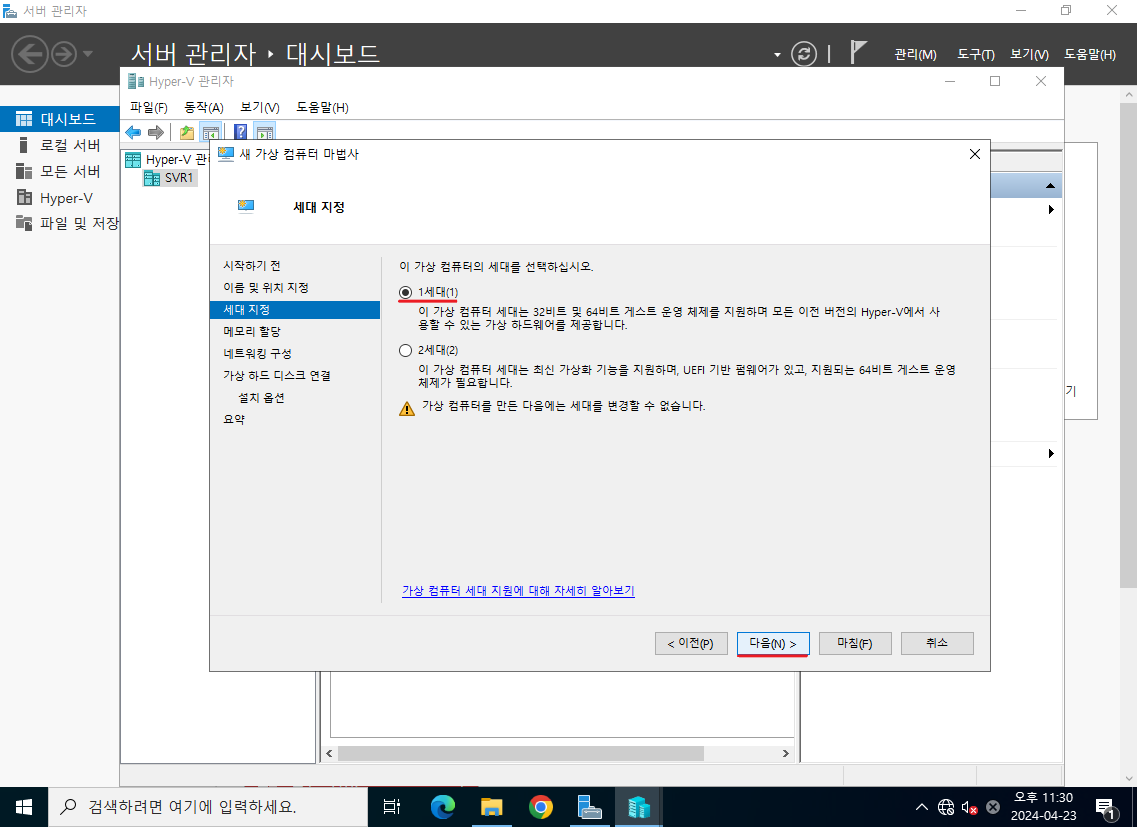Maximize the Hyper-V 관리자 window

pyautogui.click(x=995, y=81)
